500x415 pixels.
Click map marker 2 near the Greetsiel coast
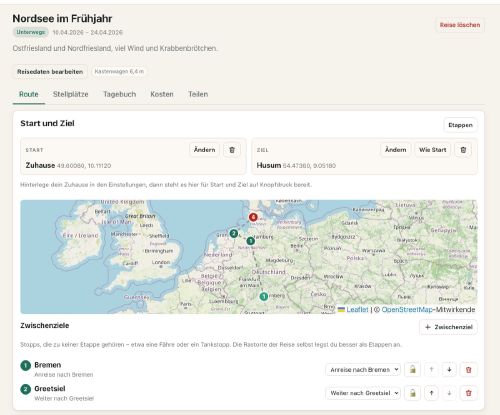234,233
